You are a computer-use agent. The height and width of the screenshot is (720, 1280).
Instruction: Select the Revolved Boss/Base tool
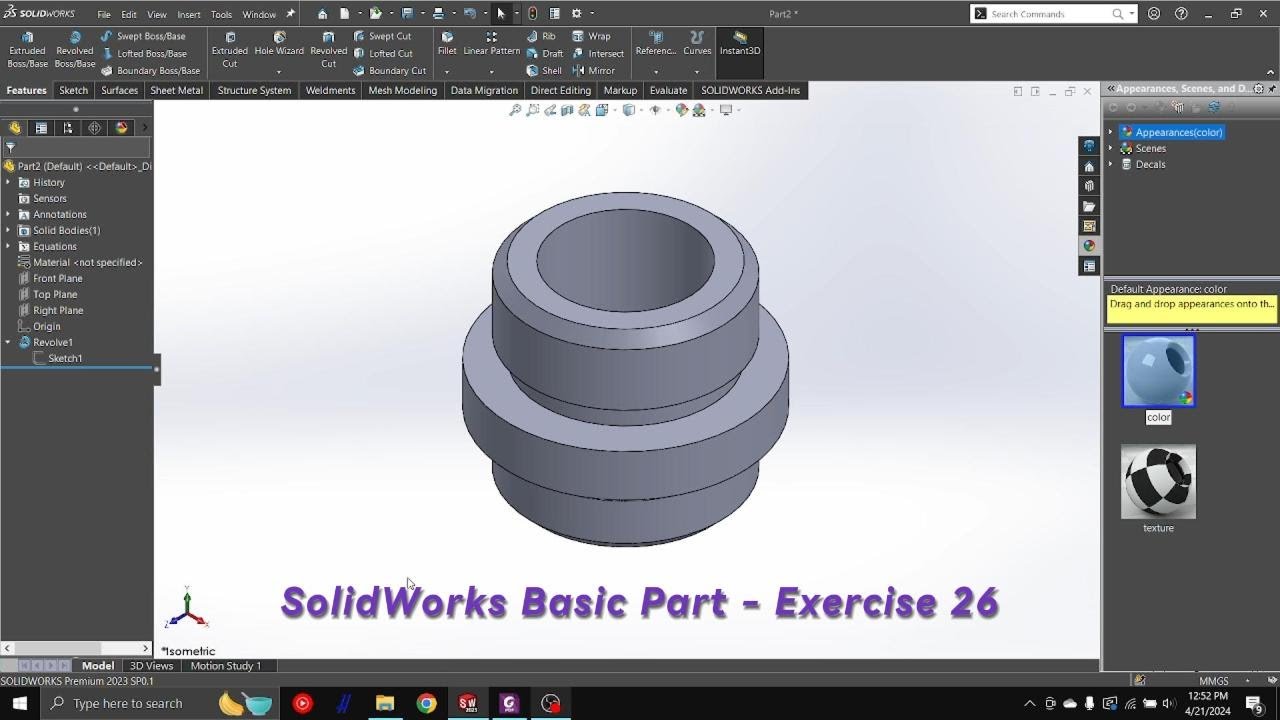(x=75, y=49)
